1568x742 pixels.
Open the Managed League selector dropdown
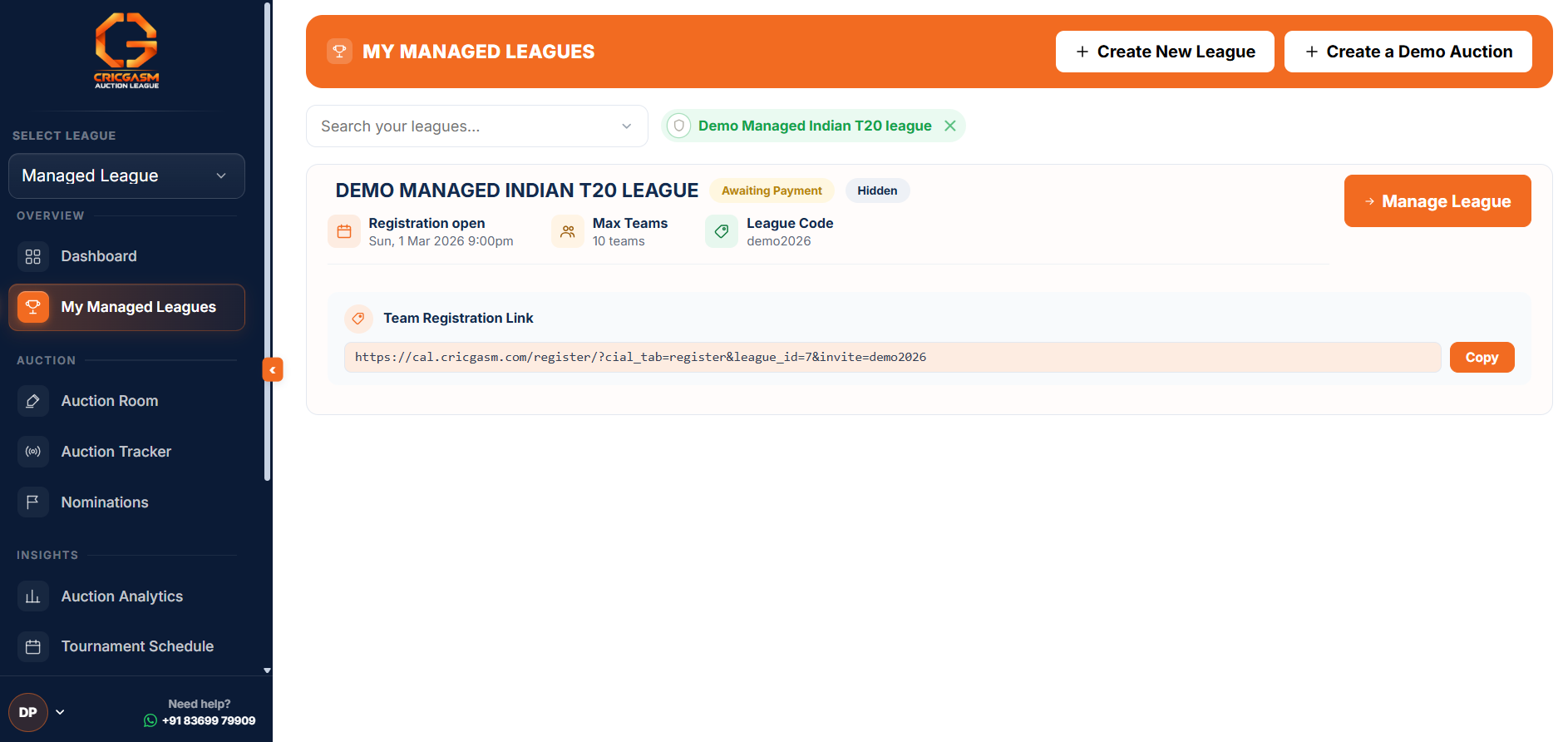126,176
